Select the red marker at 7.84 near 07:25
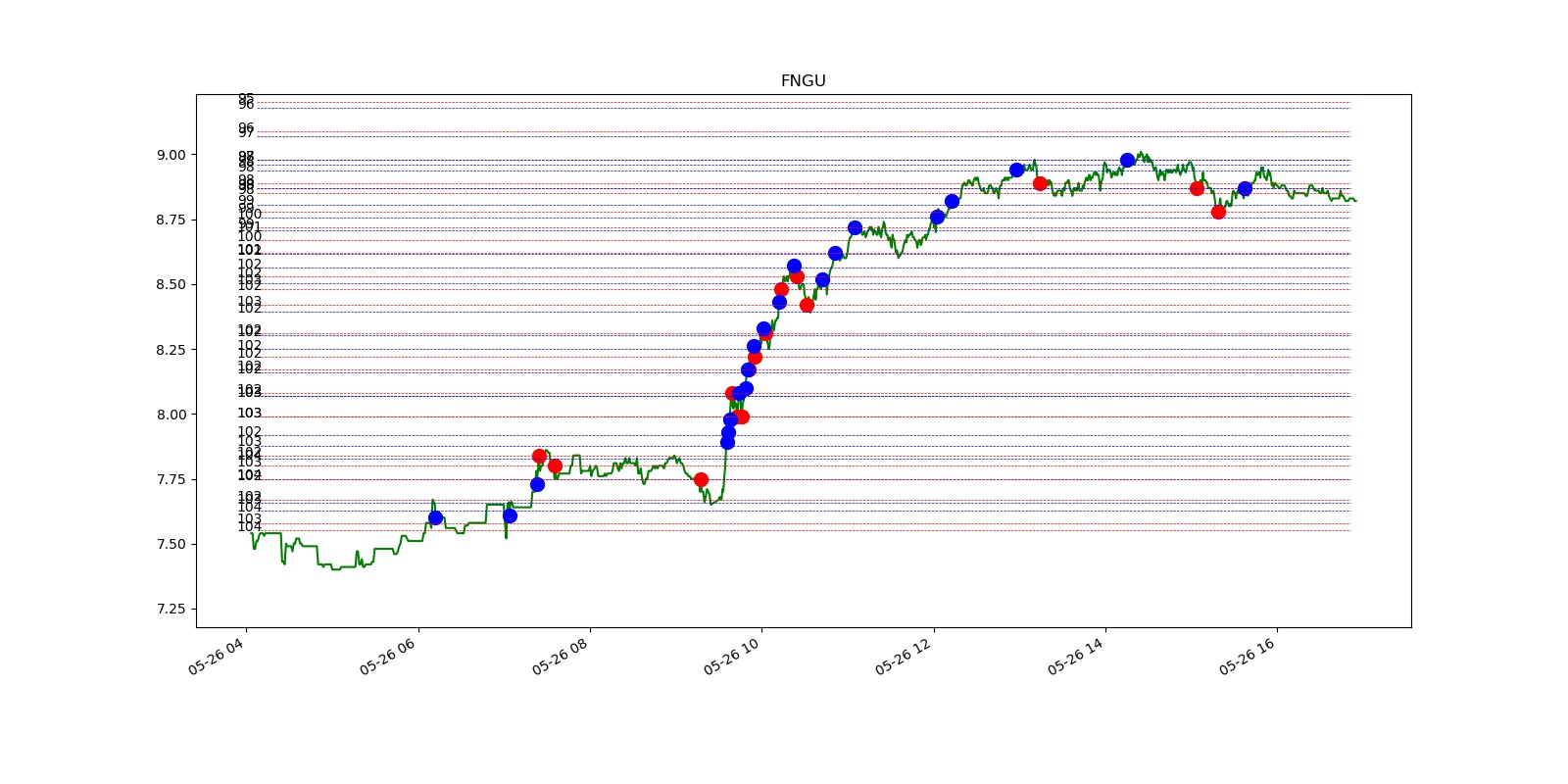1568x784 pixels. pos(539,456)
